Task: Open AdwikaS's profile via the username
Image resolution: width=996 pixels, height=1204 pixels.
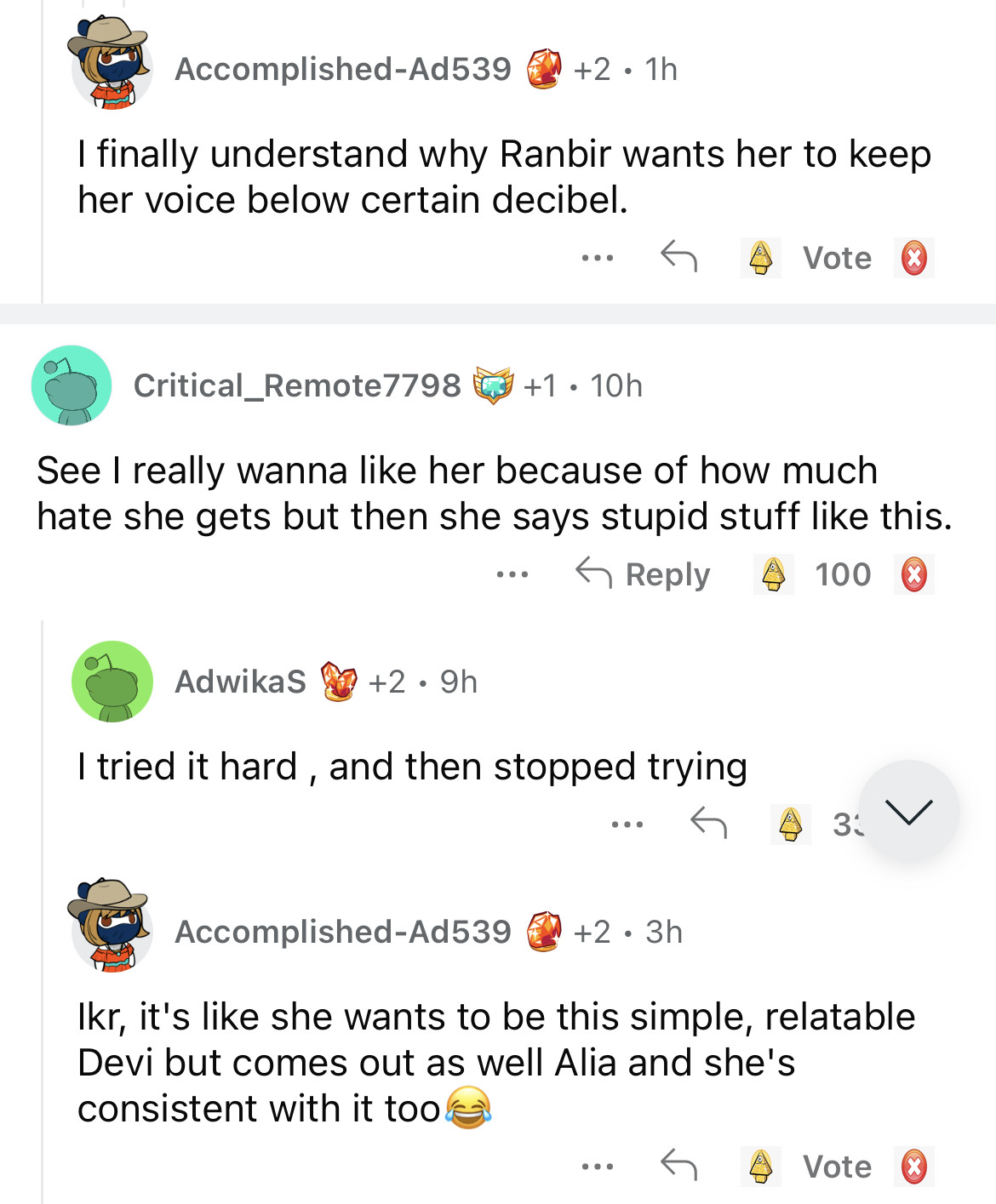Action: point(240,682)
